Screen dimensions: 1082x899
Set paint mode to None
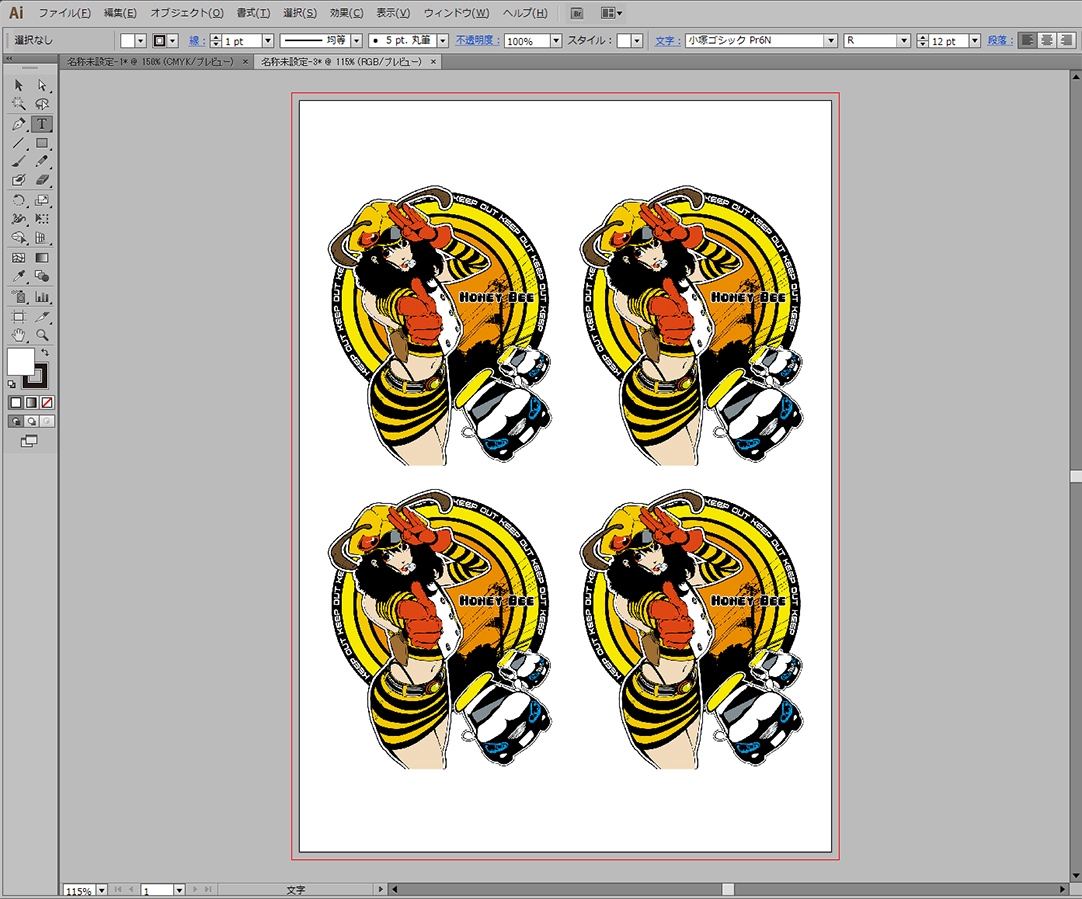[x=47, y=402]
